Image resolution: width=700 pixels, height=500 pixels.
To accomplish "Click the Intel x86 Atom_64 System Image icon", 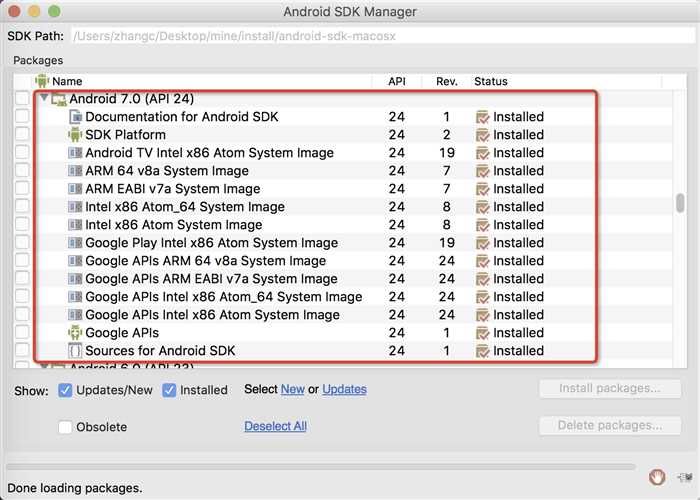I will 75,207.
